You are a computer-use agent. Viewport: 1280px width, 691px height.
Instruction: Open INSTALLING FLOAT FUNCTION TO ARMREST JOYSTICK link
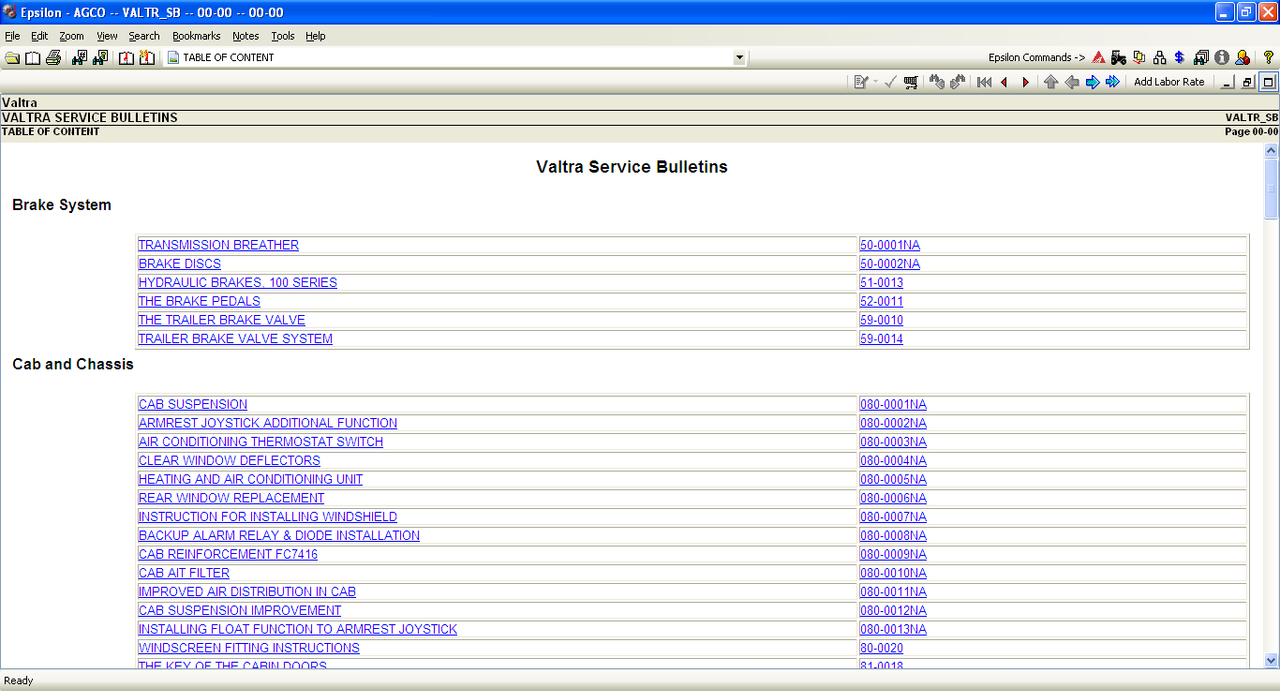298,629
